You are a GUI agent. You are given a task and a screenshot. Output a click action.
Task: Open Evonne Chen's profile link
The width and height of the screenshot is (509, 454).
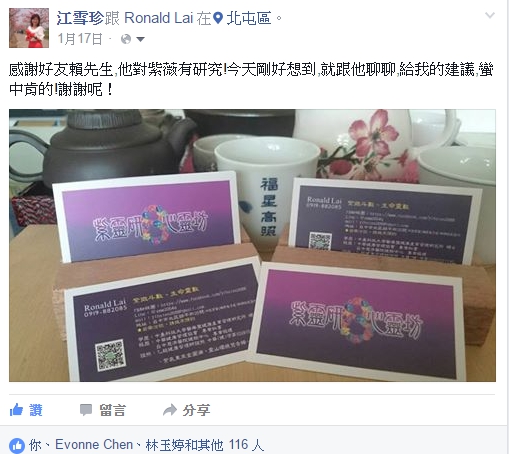point(94,445)
